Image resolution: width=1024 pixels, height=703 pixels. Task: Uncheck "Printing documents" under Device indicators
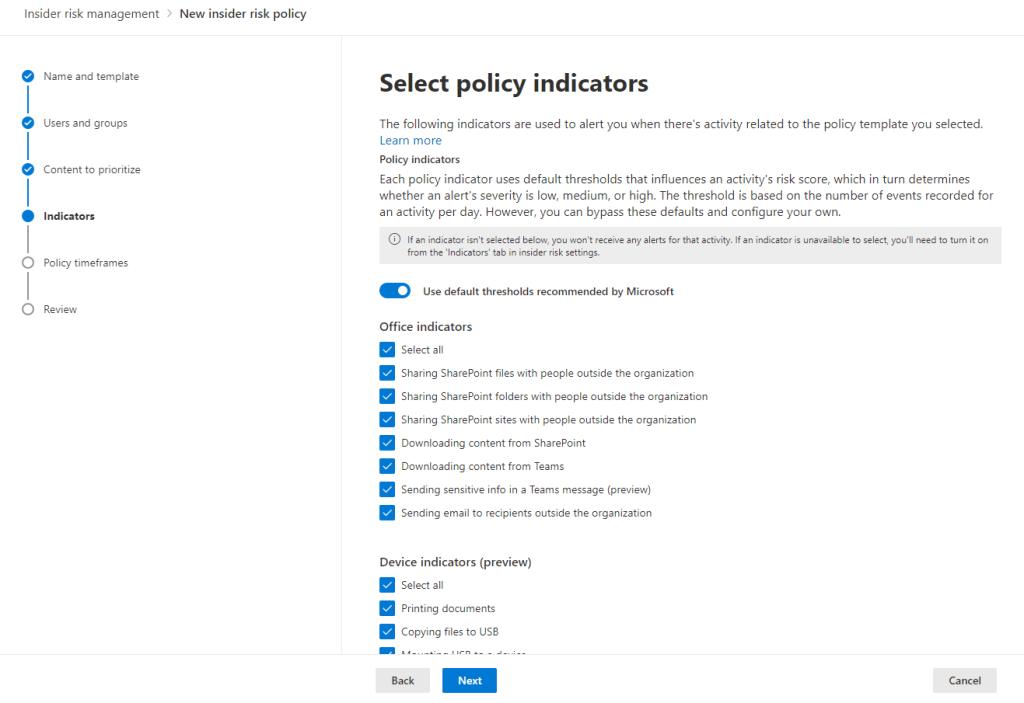(x=387, y=608)
